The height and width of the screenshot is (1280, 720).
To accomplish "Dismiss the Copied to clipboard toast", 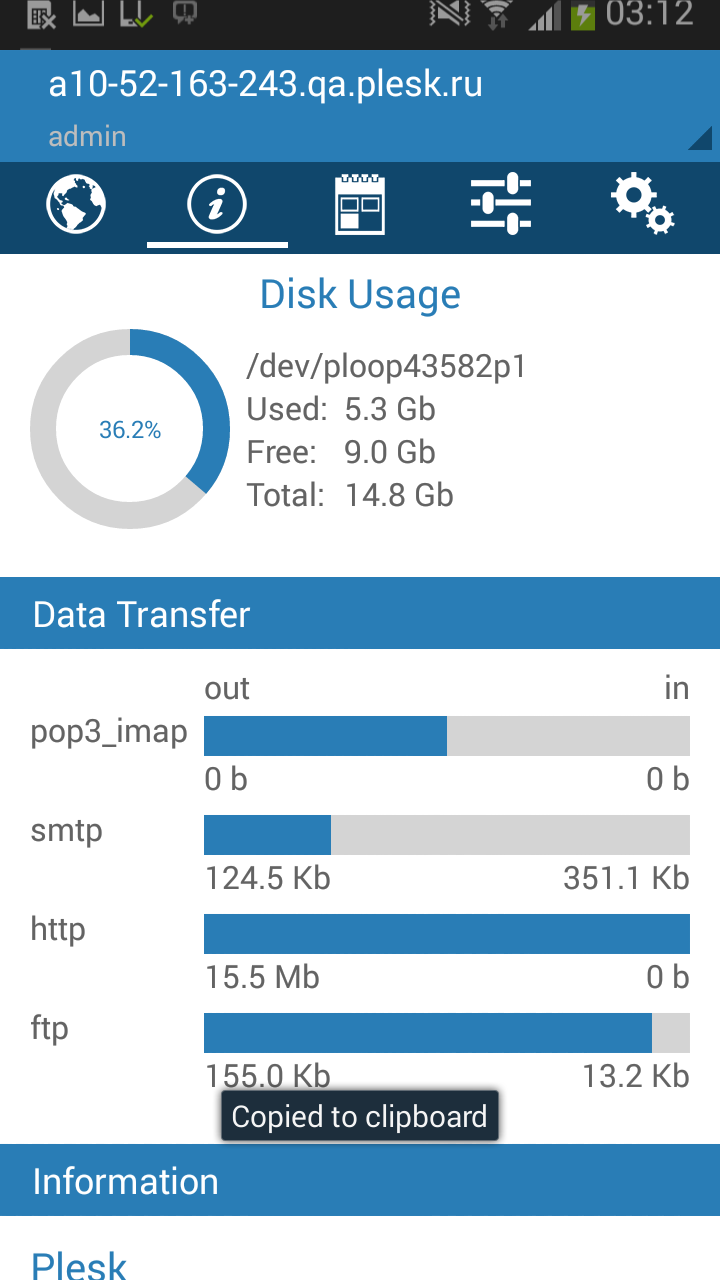I will [360, 1116].
